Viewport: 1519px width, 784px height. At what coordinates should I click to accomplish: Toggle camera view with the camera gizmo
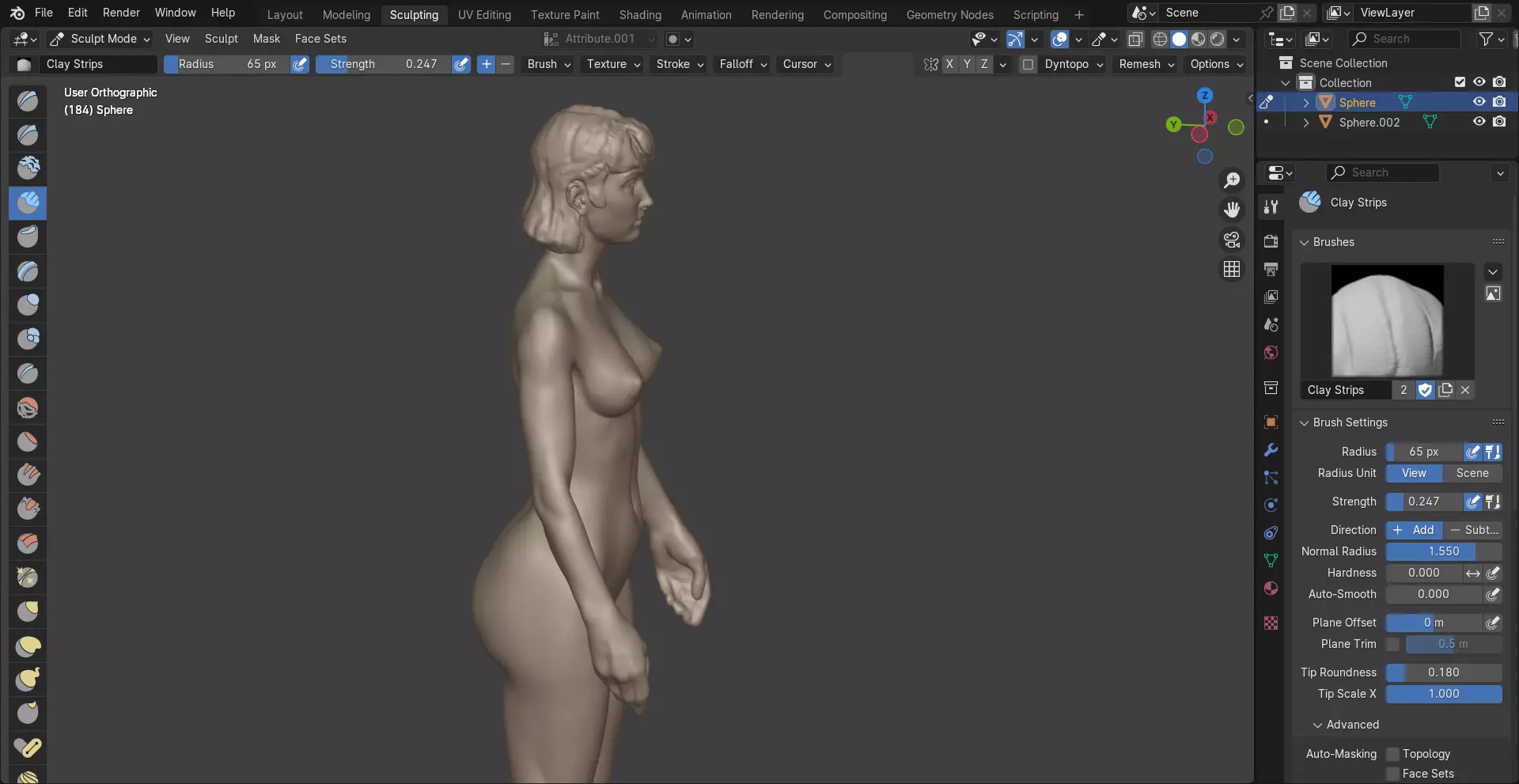click(x=1232, y=240)
